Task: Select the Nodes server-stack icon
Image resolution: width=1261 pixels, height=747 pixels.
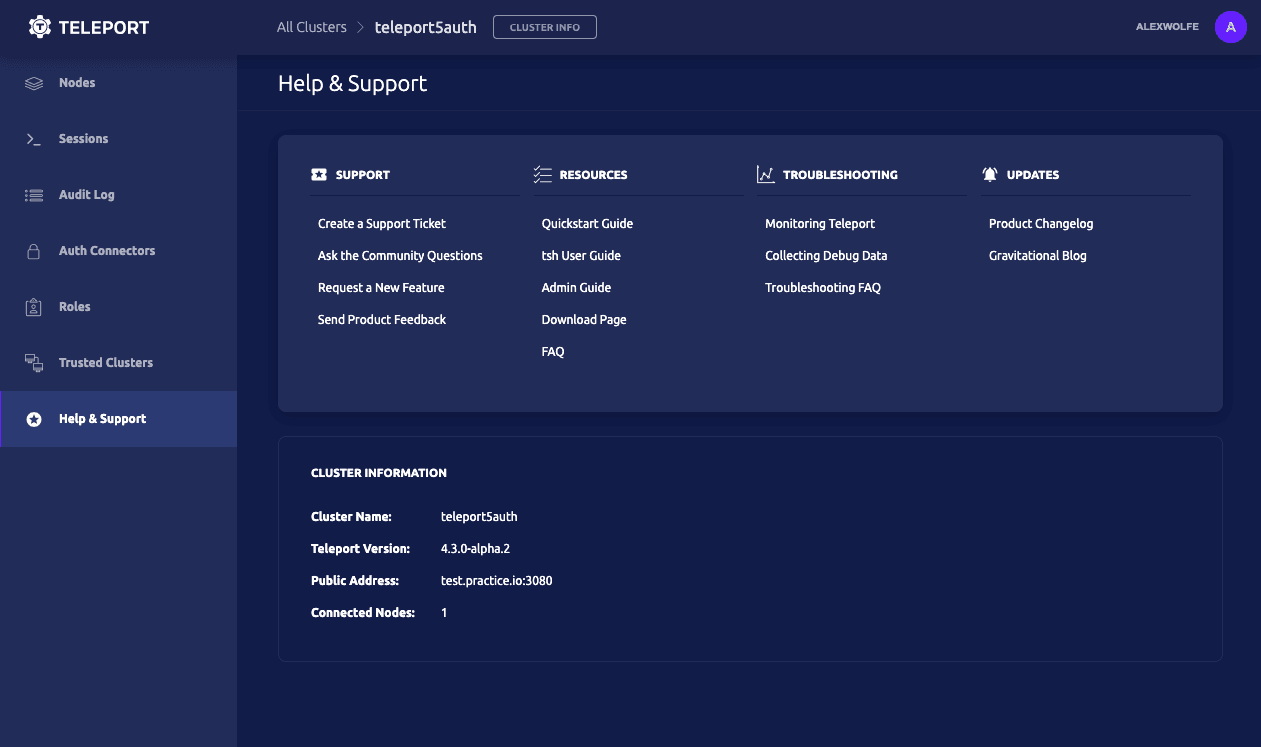Action: (34, 82)
